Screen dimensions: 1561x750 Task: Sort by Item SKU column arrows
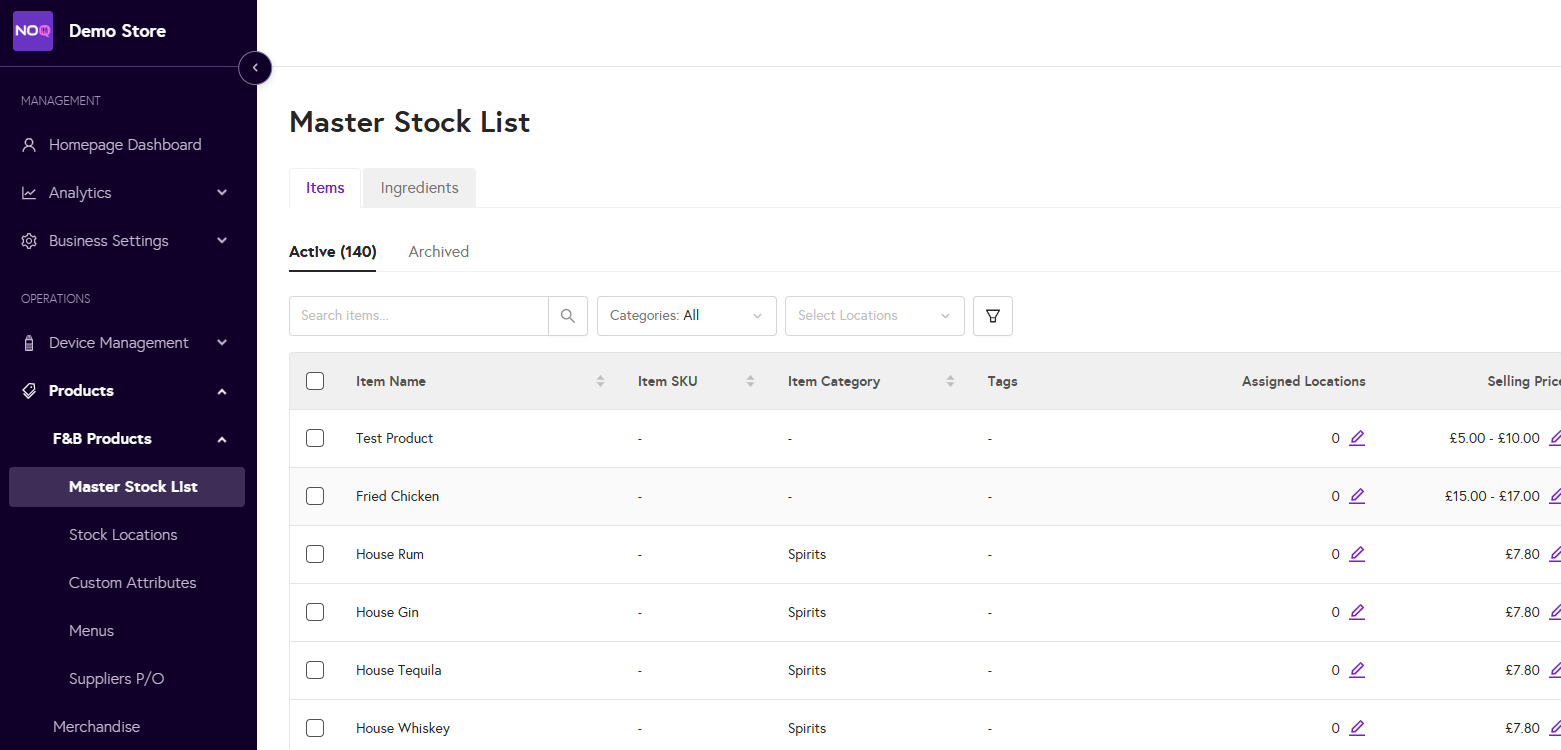point(750,381)
